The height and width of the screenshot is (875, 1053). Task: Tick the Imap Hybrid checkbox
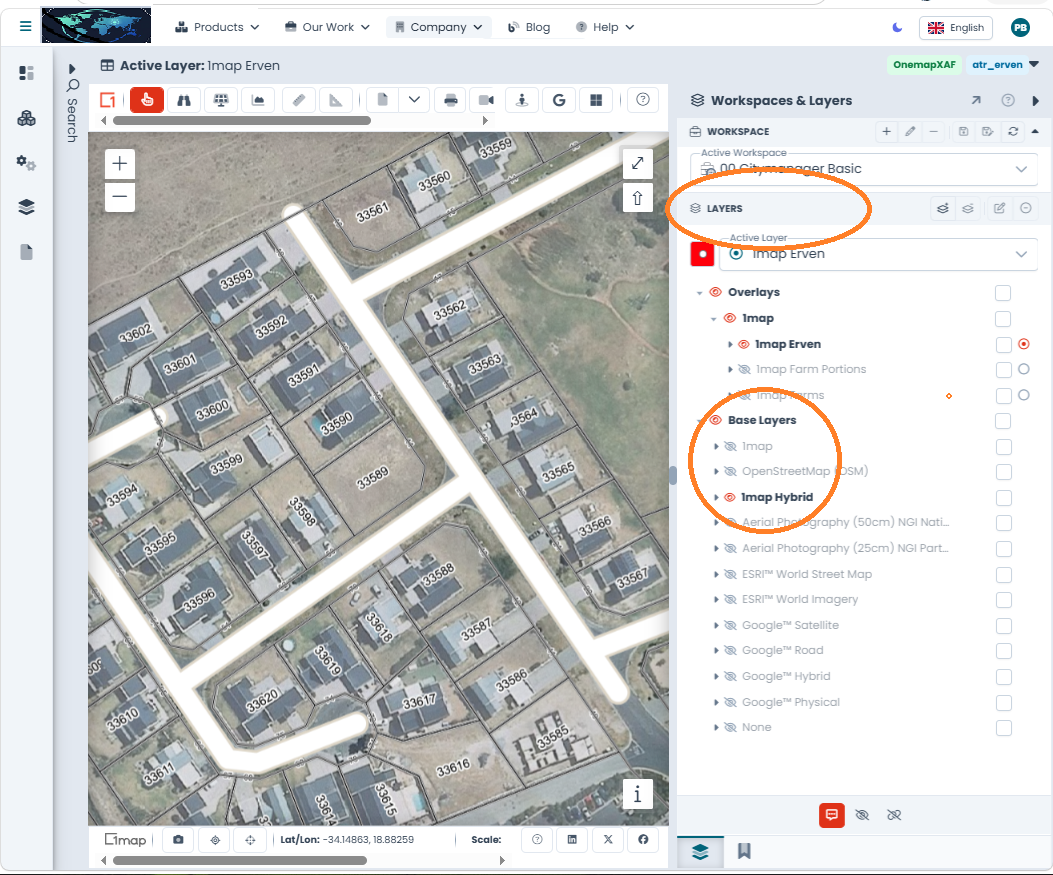point(1003,498)
